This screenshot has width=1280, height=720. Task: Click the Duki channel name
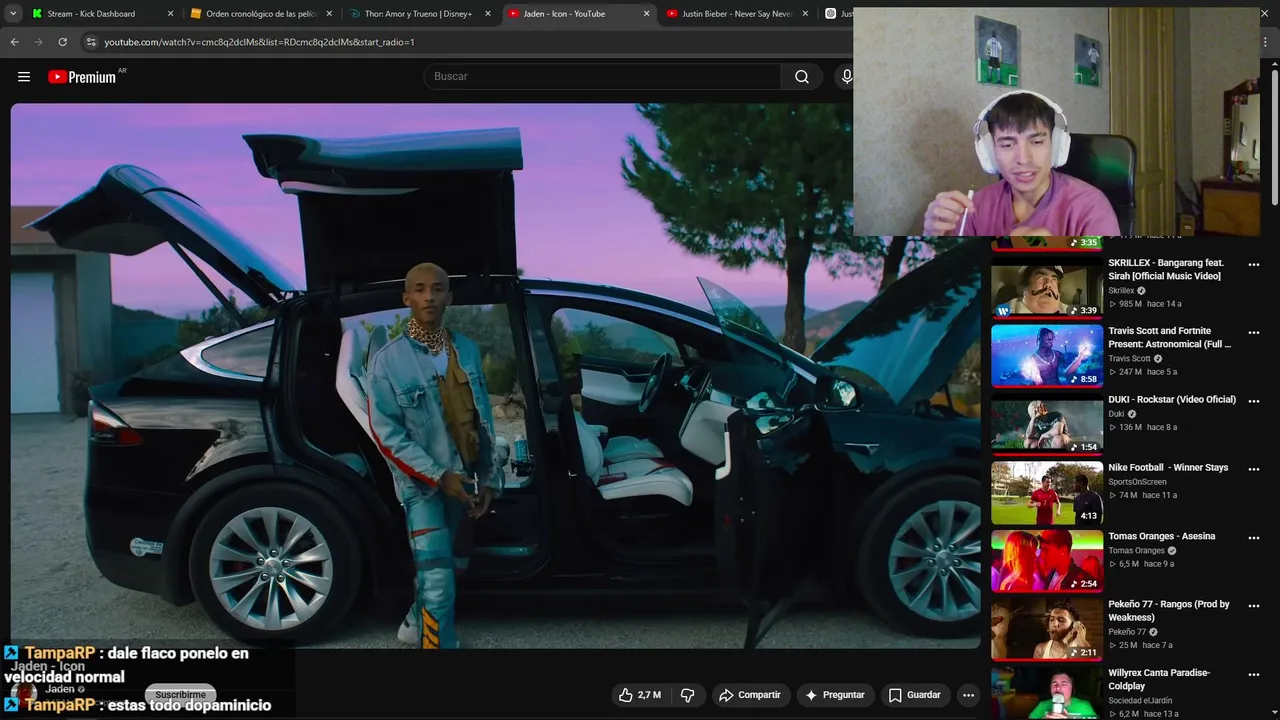point(1116,414)
